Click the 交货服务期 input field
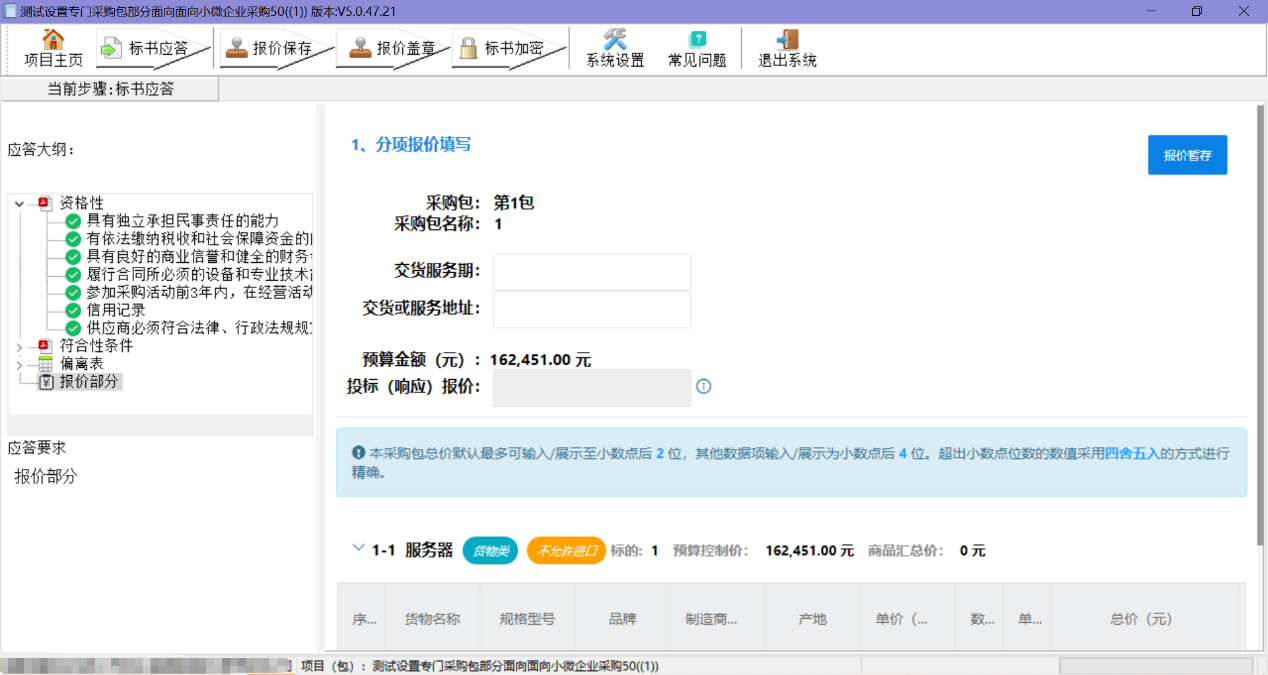This screenshot has height=675, width=1268. 592,271
